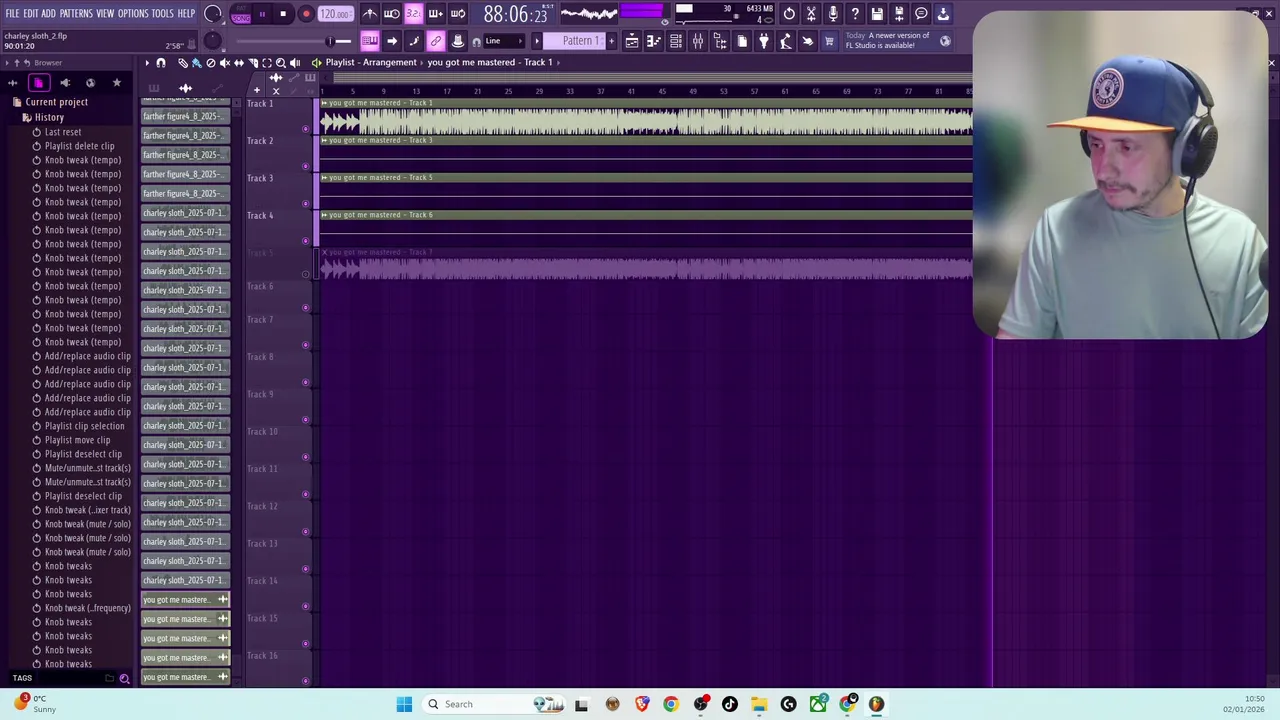Open the shopping cart content library
The height and width of the screenshot is (720, 1280).
point(829,41)
